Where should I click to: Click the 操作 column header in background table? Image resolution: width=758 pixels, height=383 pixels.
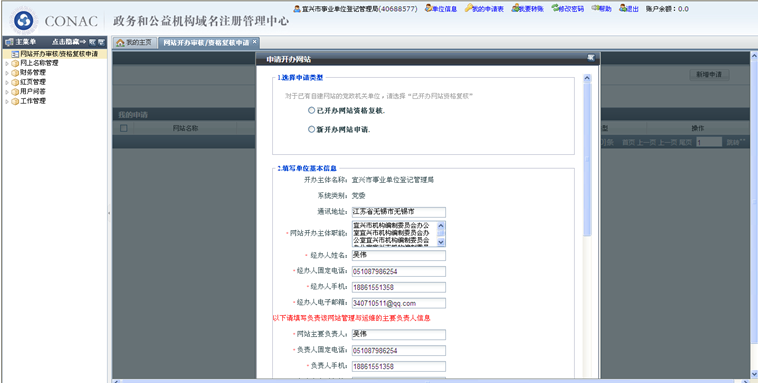coord(697,128)
